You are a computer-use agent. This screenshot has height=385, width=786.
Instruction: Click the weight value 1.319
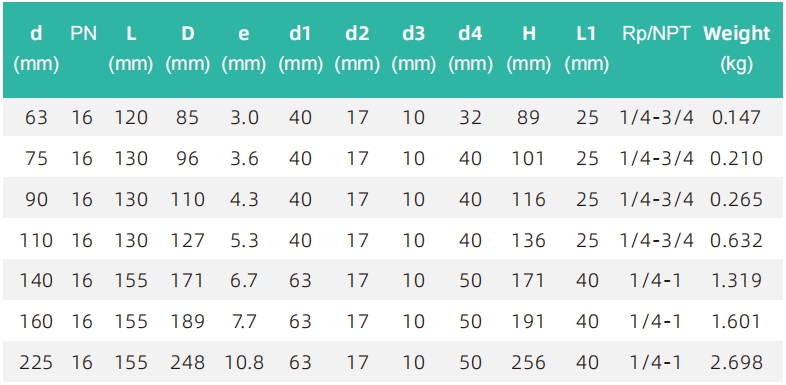(x=736, y=281)
